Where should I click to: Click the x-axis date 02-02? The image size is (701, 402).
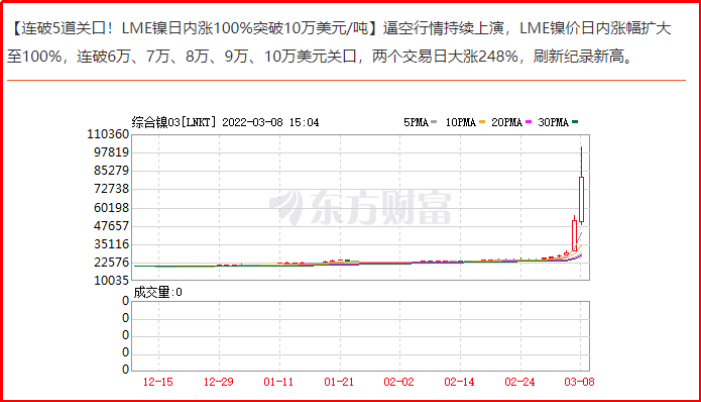pyautogui.click(x=399, y=382)
